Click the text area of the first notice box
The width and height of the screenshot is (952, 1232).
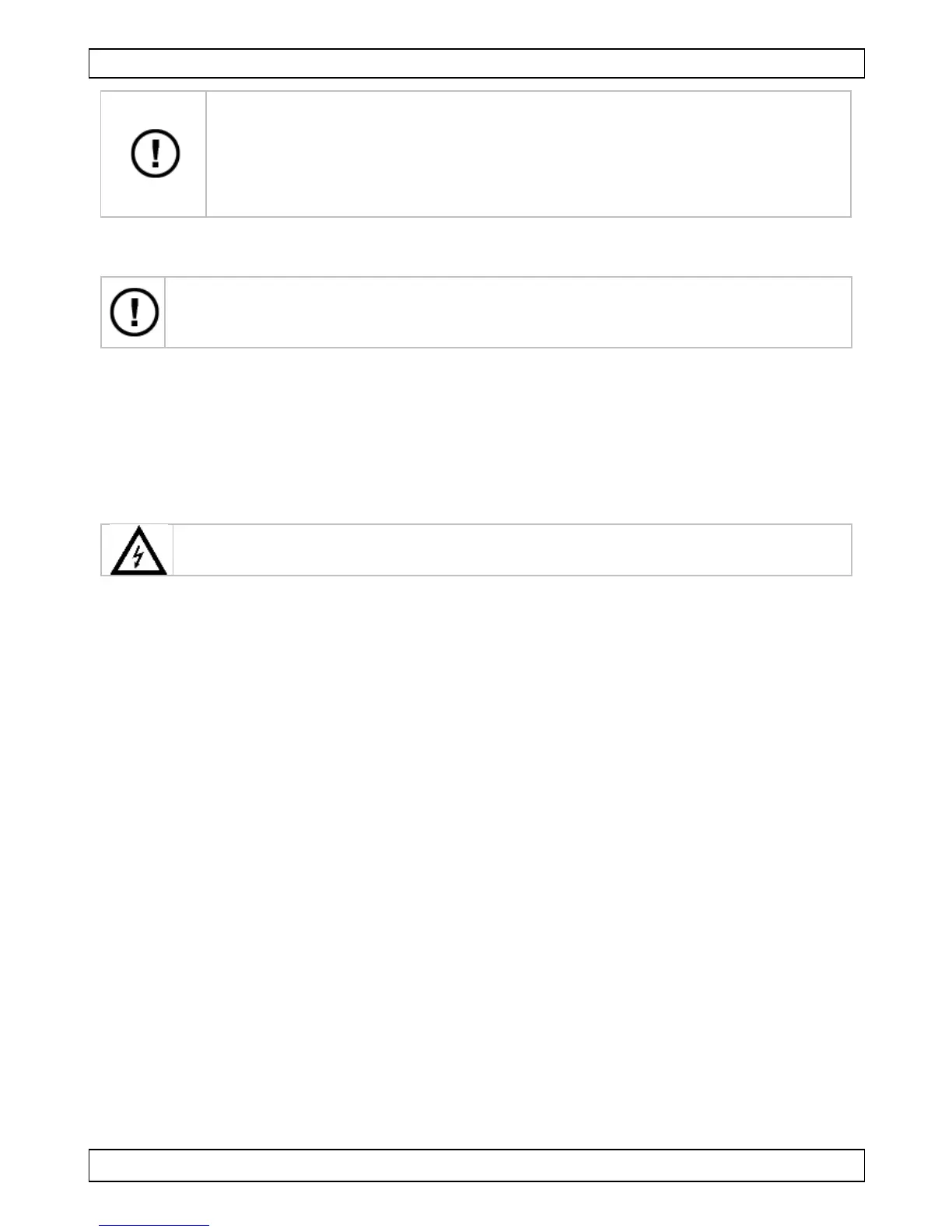click(529, 154)
